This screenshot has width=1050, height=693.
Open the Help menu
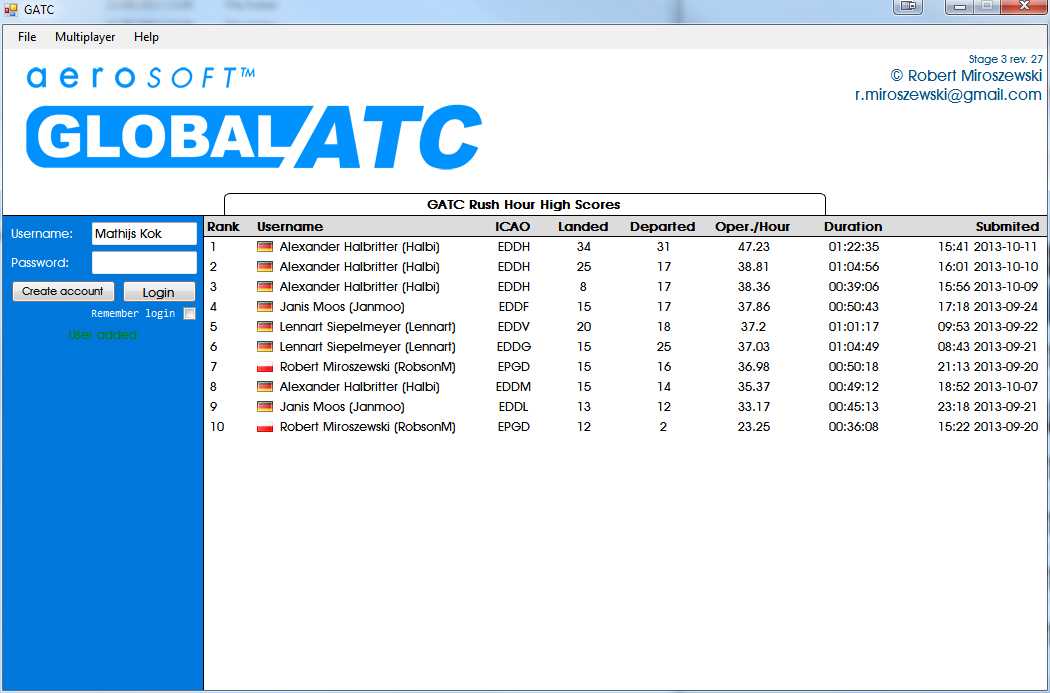click(146, 37)
